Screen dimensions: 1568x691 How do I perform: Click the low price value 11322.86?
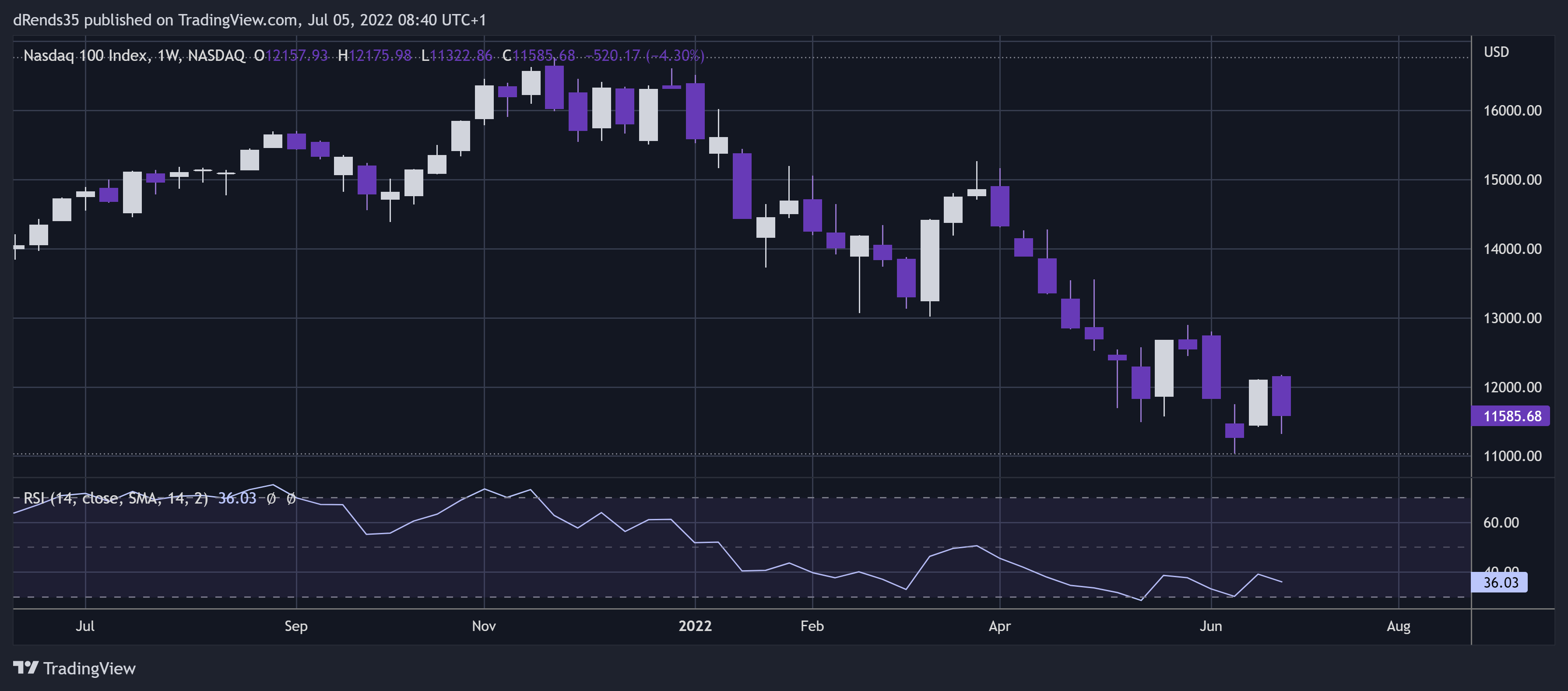(x=461, y=56)
